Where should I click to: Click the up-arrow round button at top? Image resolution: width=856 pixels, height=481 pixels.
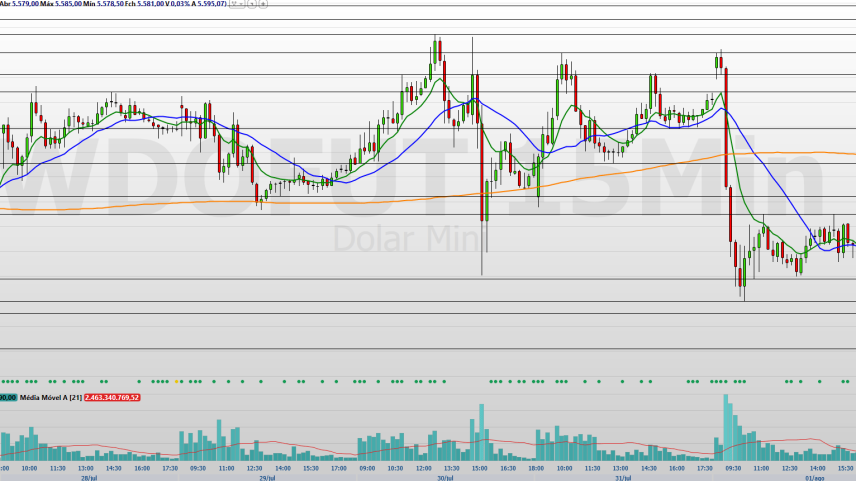pyautogui.click(x=263, y=4)
